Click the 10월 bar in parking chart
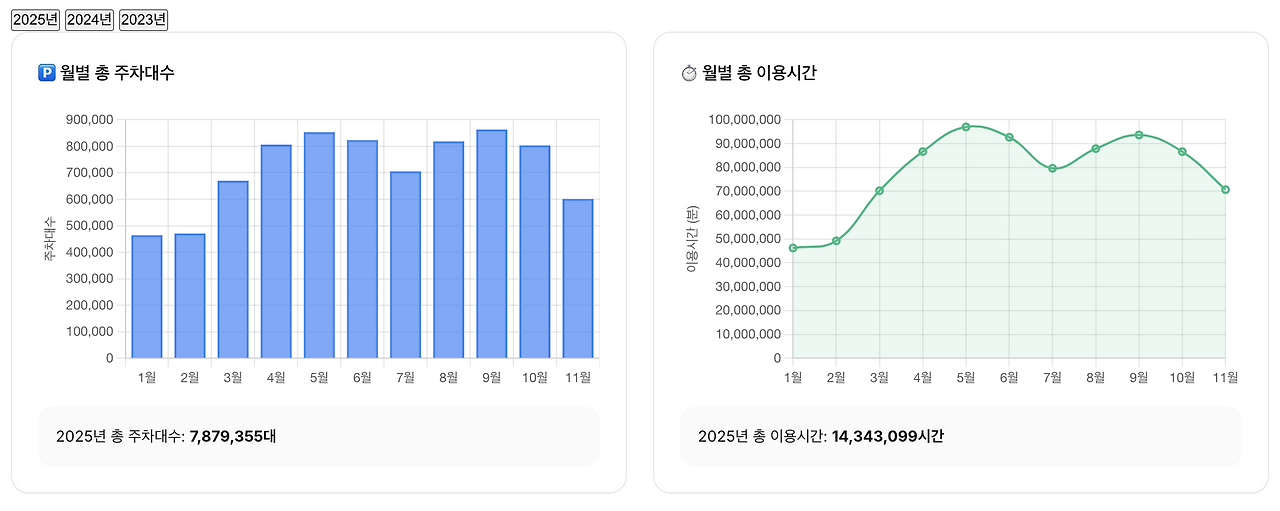Screen dimensions: 1280x511 click(535, 252)
